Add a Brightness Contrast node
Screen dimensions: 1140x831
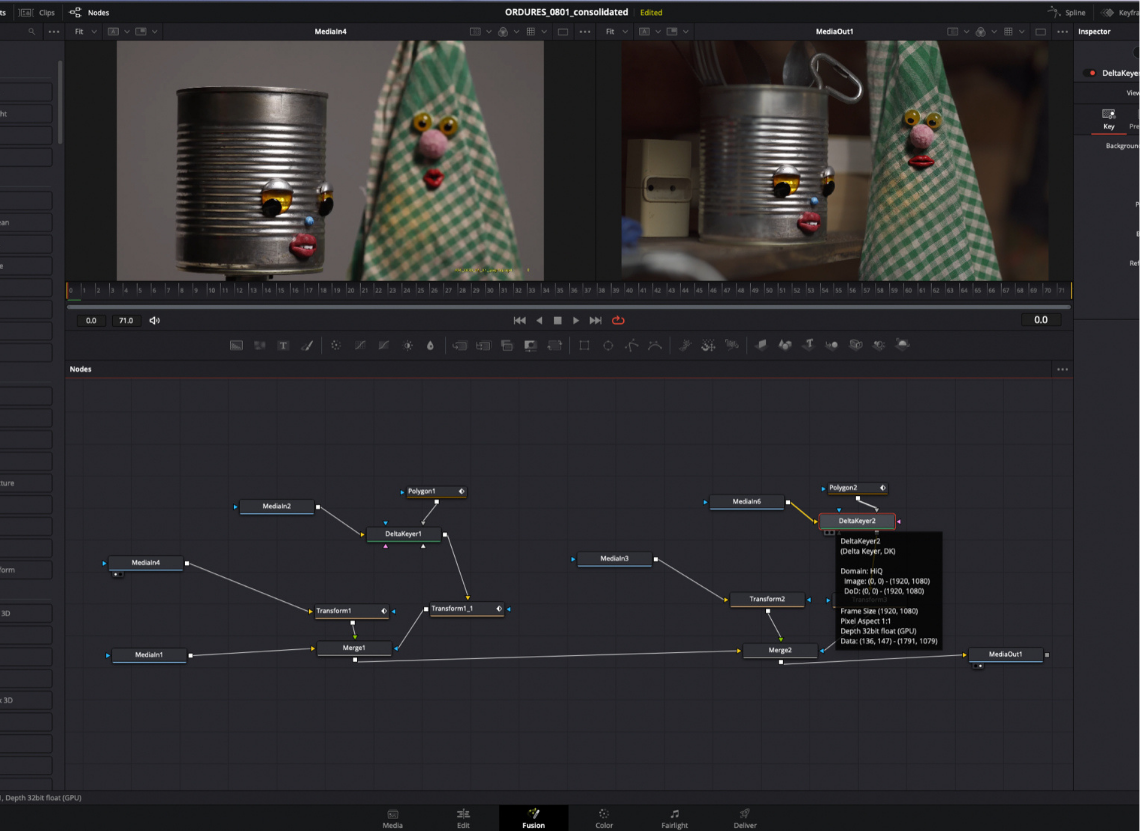coord(408,345)
